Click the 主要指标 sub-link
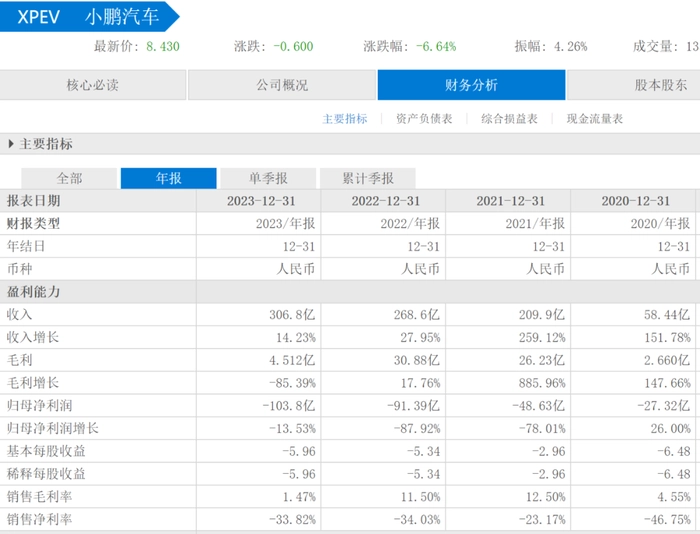 tap(345, 119)
